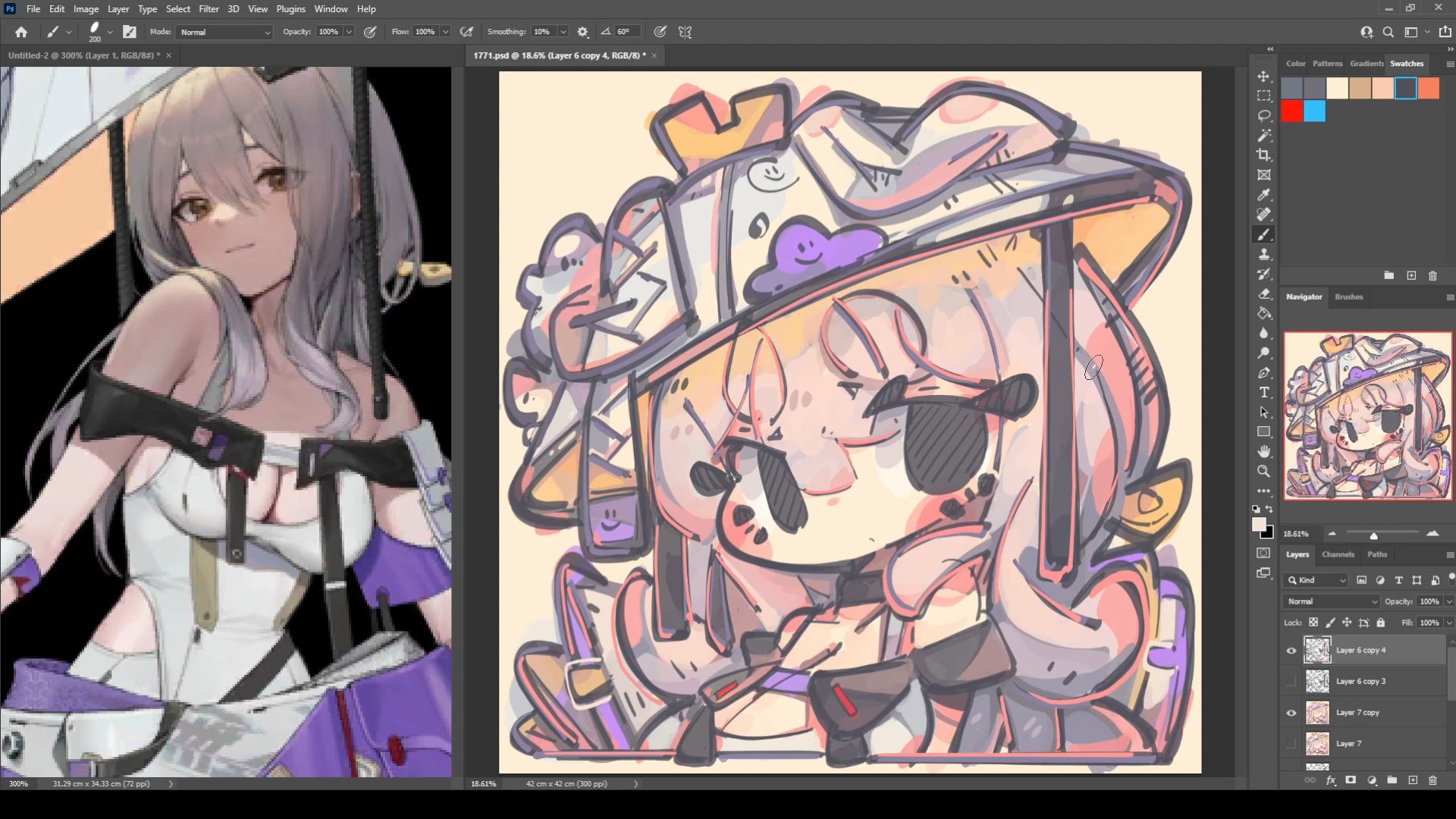Click the Navigator preview thumbnail

coord(1368,416)
